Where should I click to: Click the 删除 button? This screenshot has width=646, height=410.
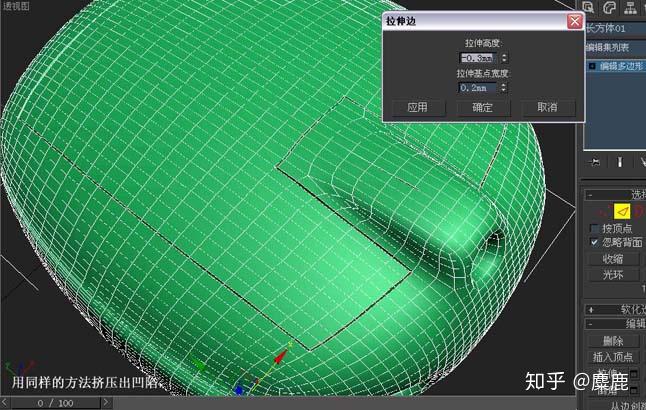pos(613,341)
